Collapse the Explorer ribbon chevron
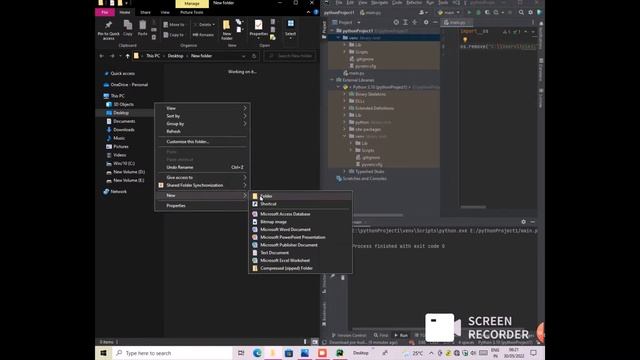The image size is (640, 360). (309, 12)
